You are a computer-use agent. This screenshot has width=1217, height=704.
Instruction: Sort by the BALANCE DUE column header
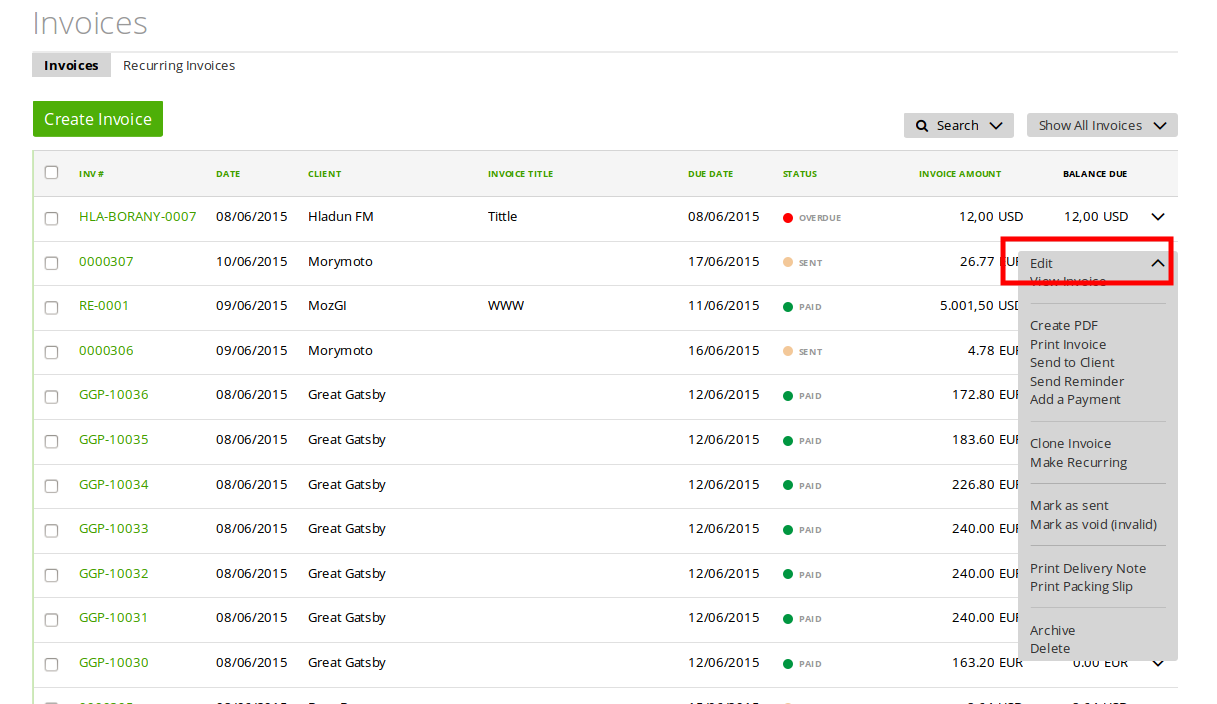coord(1095,174)
